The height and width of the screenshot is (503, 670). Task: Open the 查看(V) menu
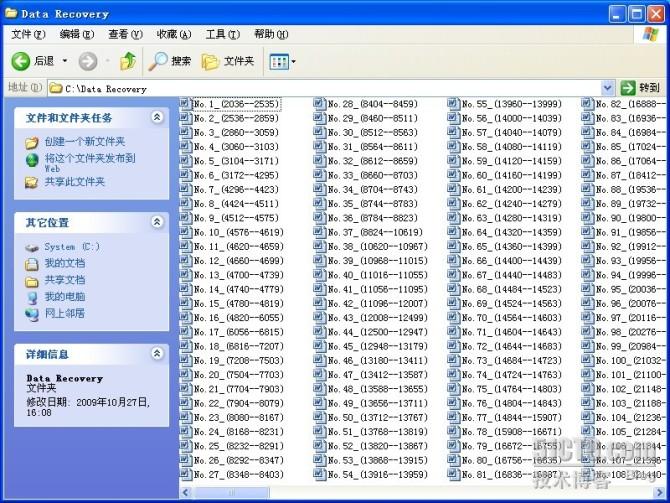point(125,34)
